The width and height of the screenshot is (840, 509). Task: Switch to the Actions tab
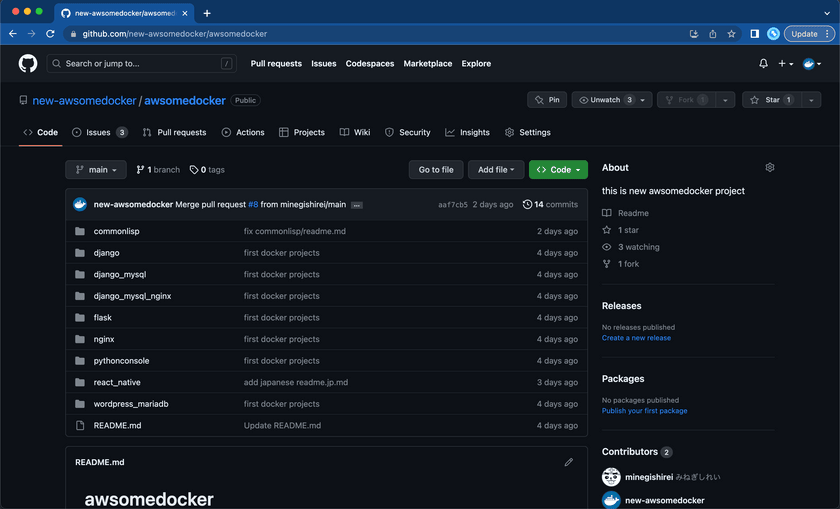click(243, 132)
